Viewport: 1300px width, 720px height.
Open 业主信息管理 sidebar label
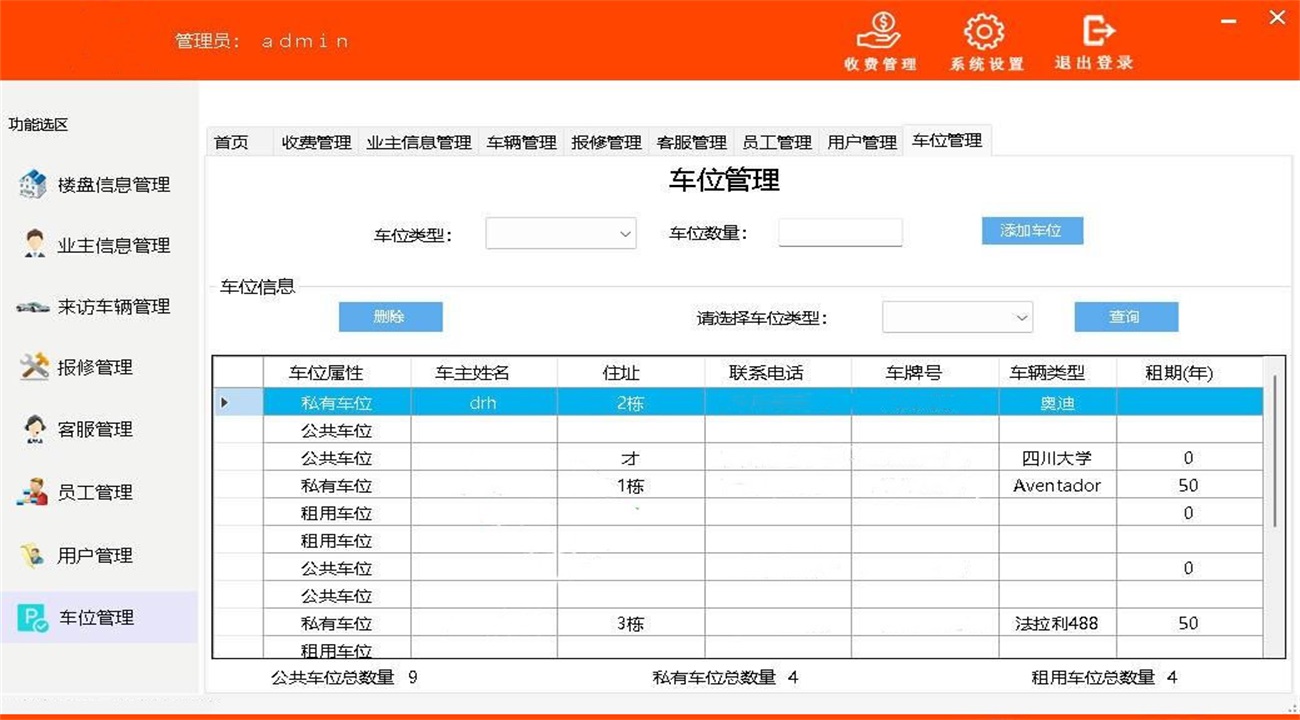coord(113,245)
